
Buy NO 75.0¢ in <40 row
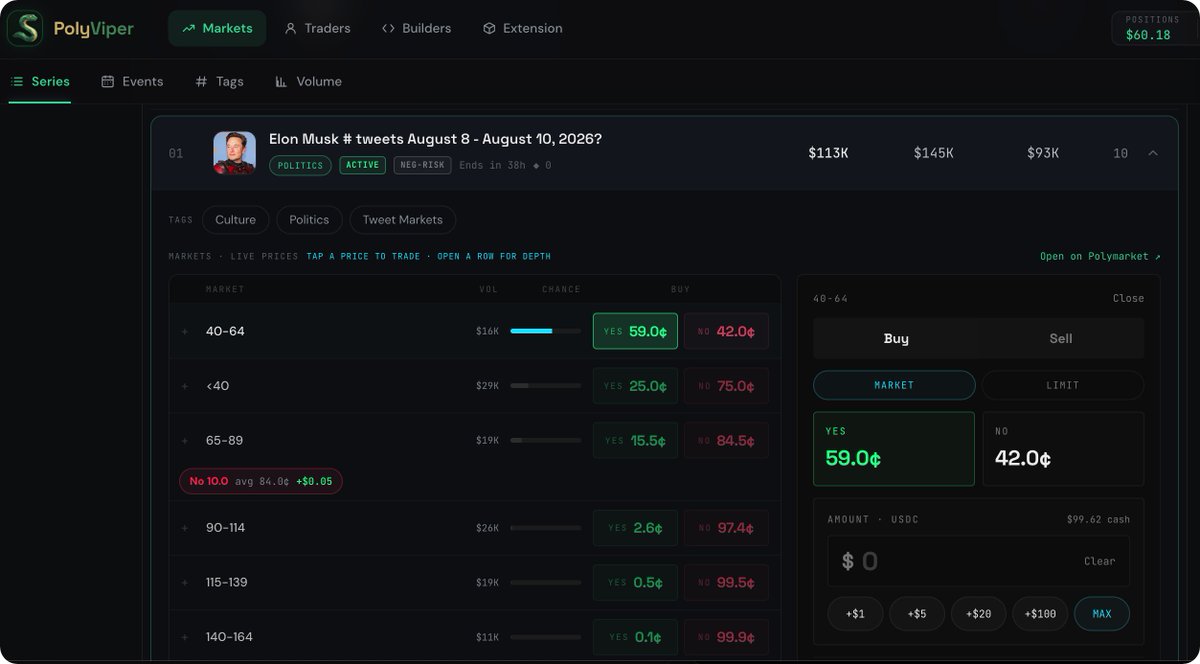[x=726, y=386]
